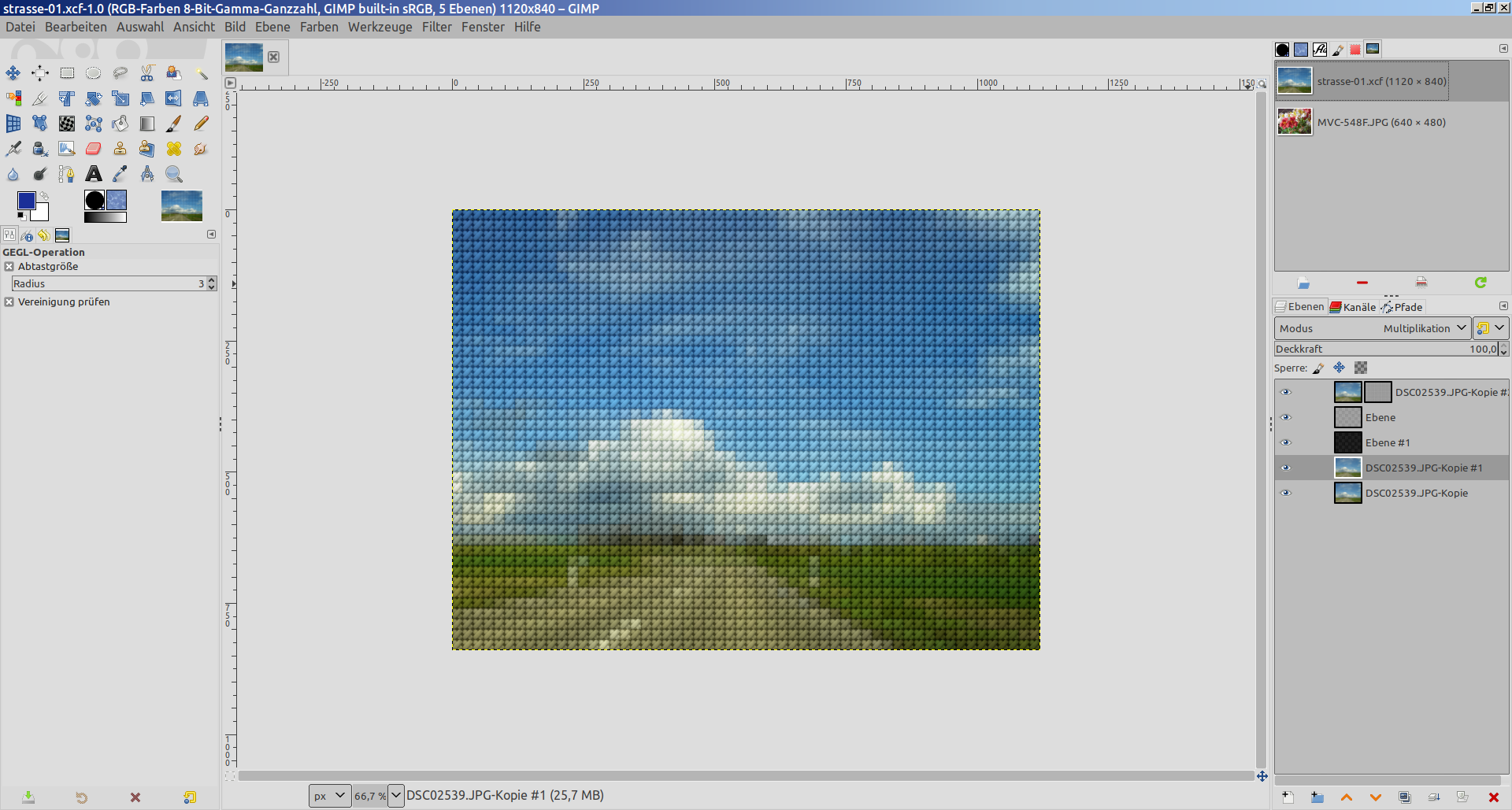Open the Filter menu

coord(437,27)
